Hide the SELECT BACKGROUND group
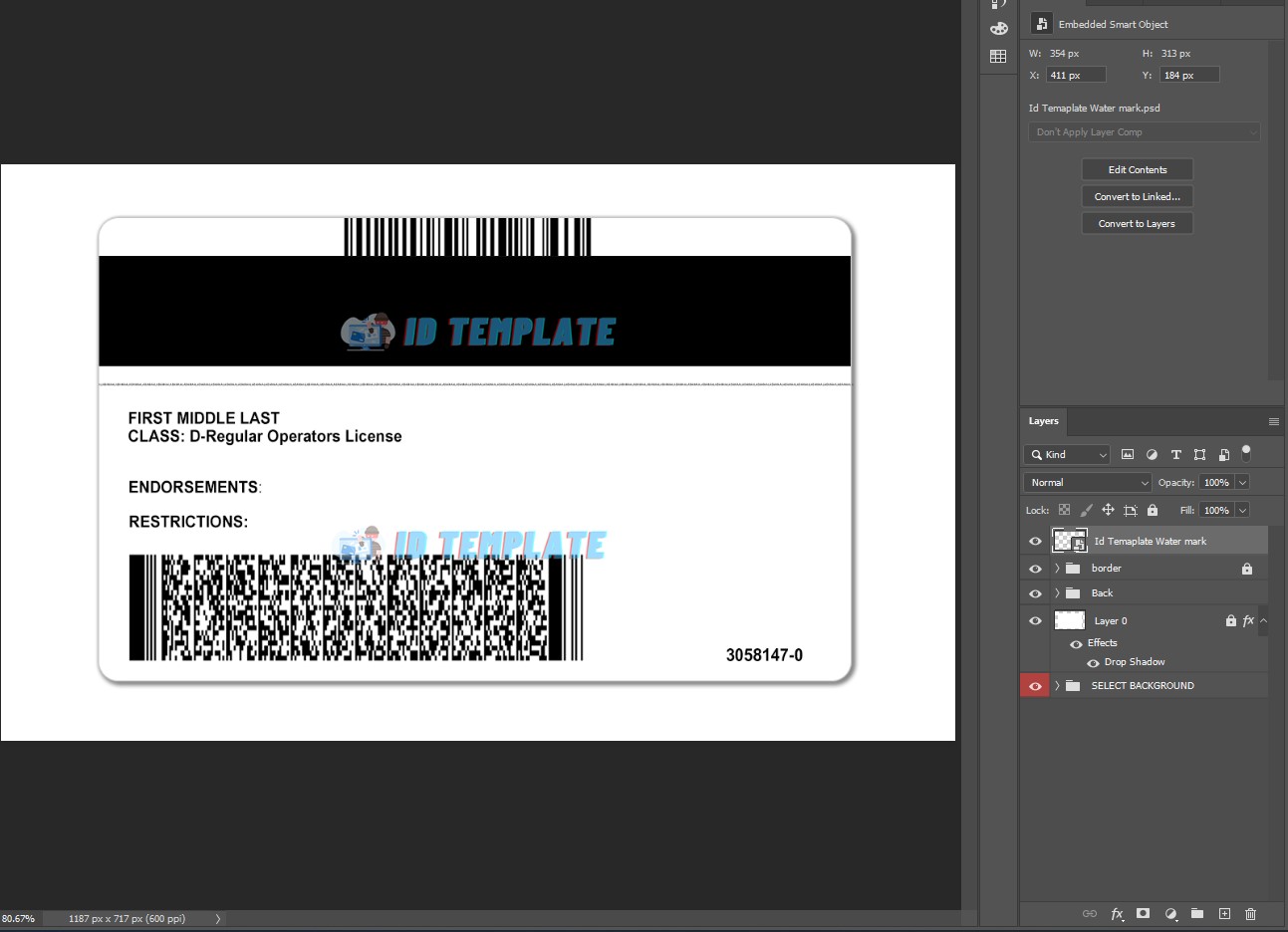Viewport: 1288px width, 932px height. coord(1035,686)
